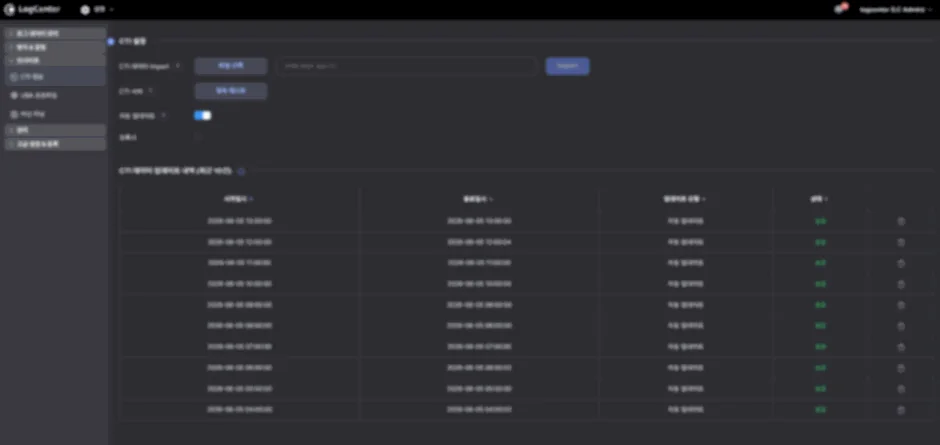
Task: Sort table by the update type column header
Action: [685, 199]
